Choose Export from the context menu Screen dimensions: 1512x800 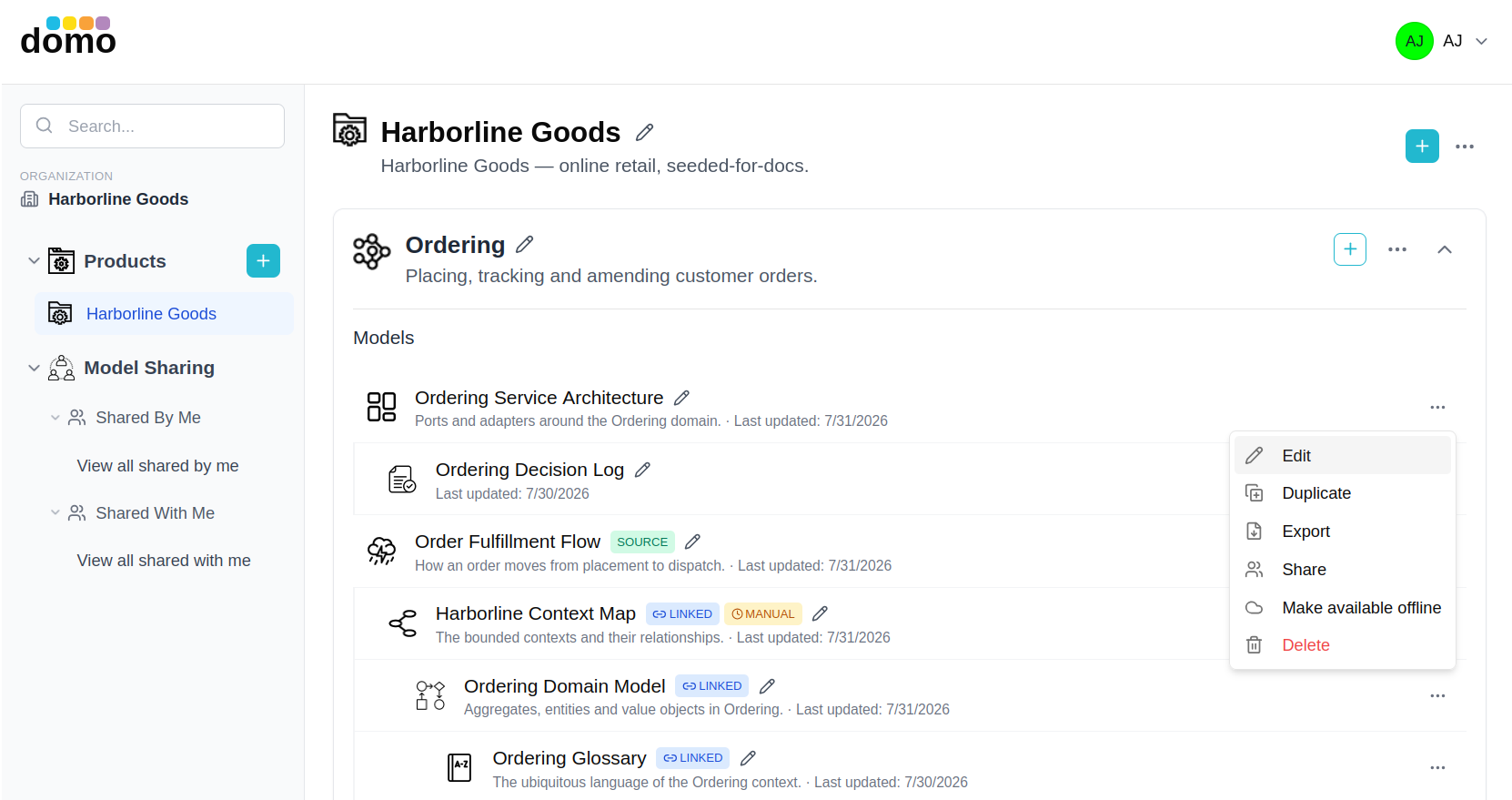(x=1342, y=532)
